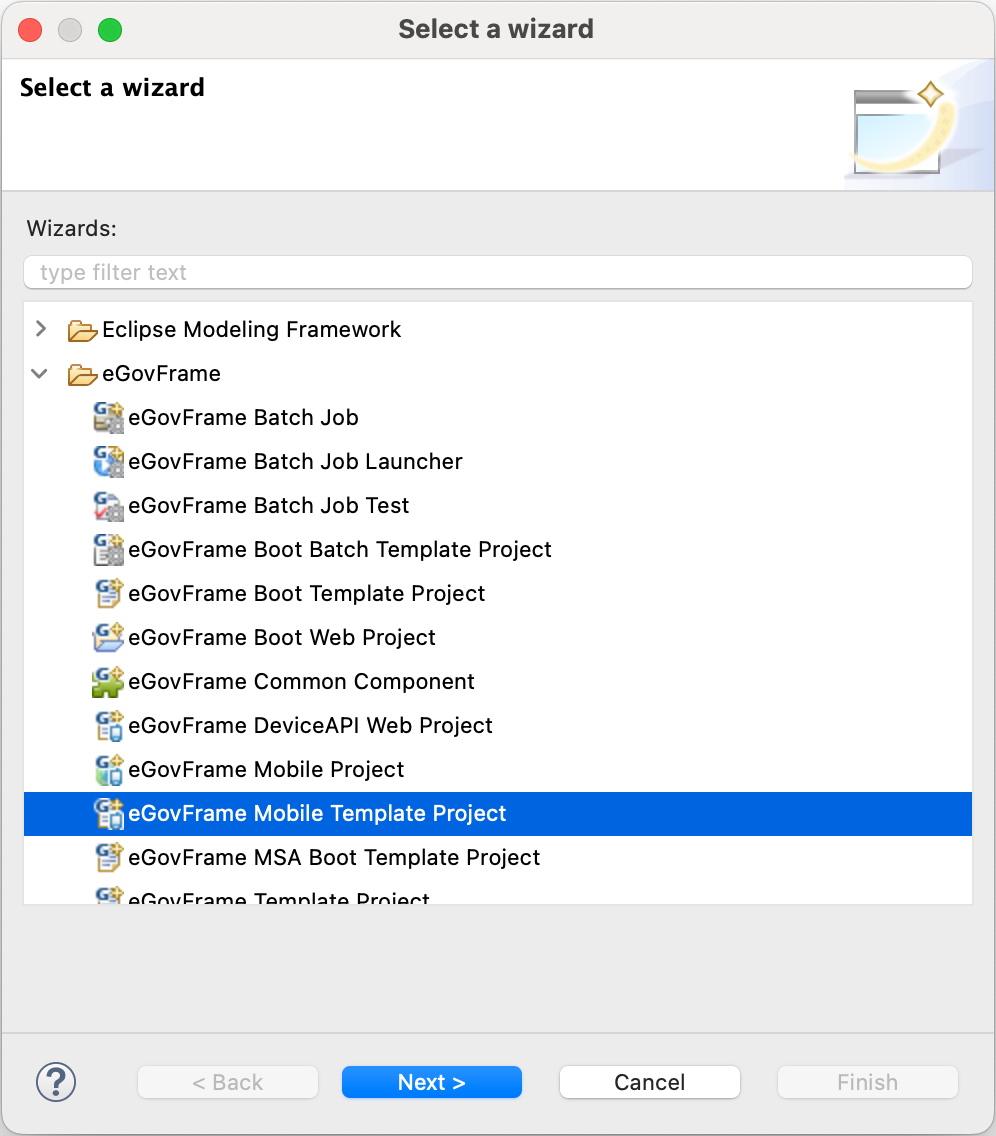Select eGovFrame Boot Template Project

coord(306,594)
